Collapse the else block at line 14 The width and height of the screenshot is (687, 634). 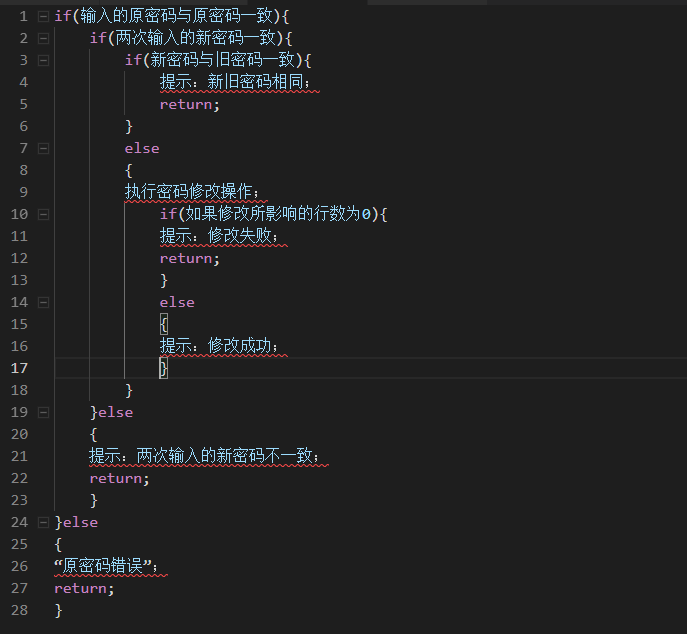click(43, 302)
